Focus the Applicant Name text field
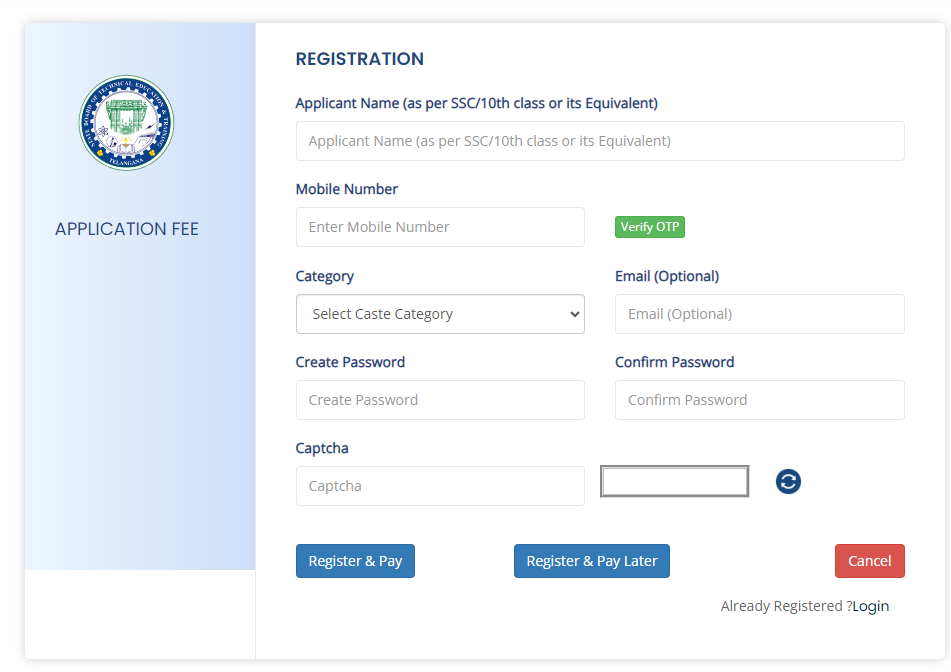The height and width of the screenshot is (672, 951). pyautogui.click(x=600, y=141)
